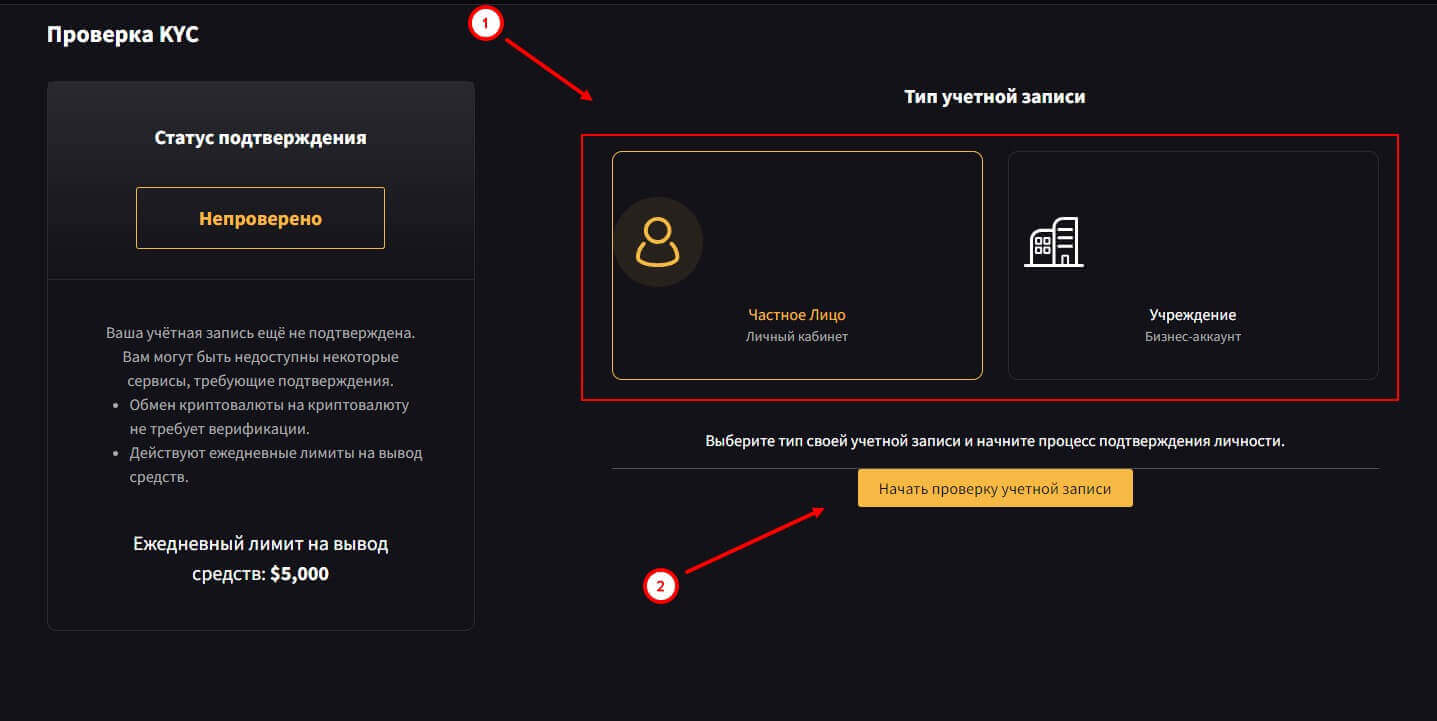Image resolution: width=1437 pixels, height=721 pixels.
Task: Click the "Проверка KYC" page heading
Action: click(123, 35)
